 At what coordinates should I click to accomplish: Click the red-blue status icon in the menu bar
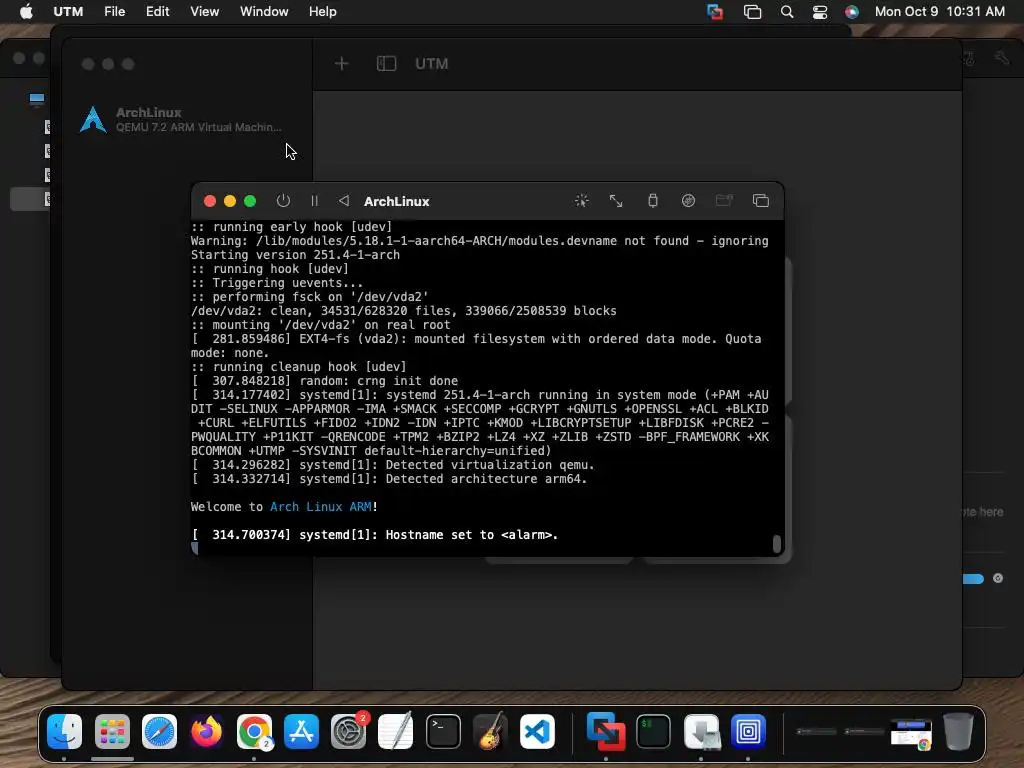[x=715, y=12]
